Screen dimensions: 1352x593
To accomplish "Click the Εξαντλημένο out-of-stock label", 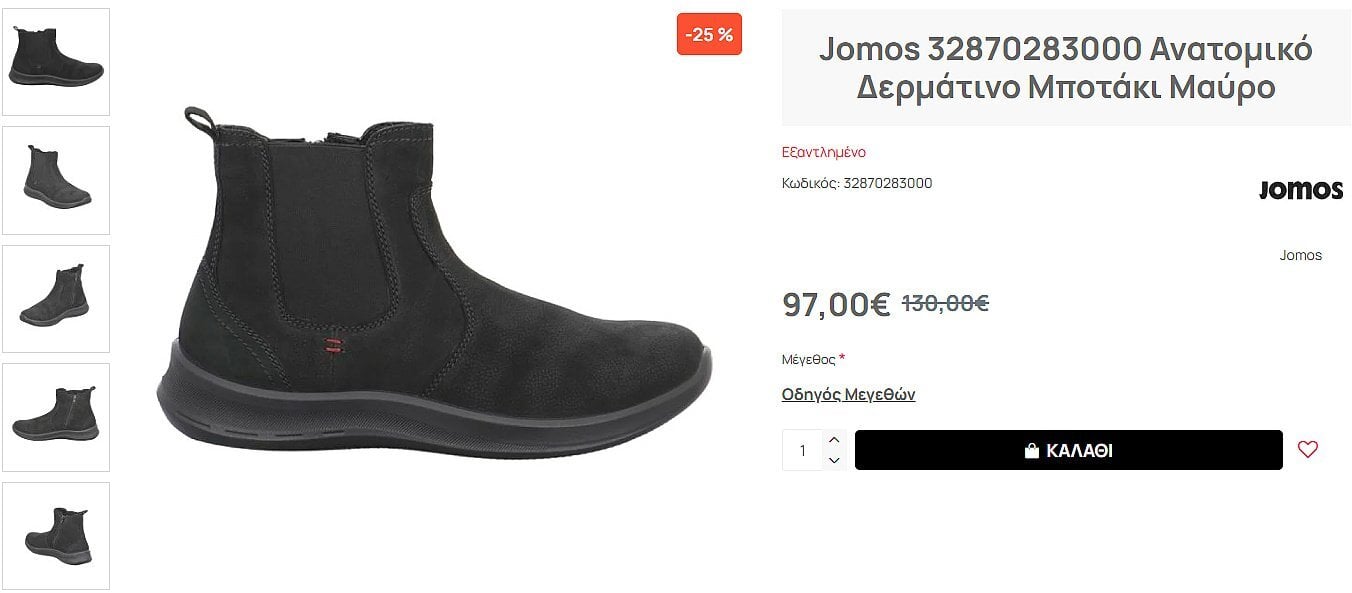I will [x=823, y=152].
